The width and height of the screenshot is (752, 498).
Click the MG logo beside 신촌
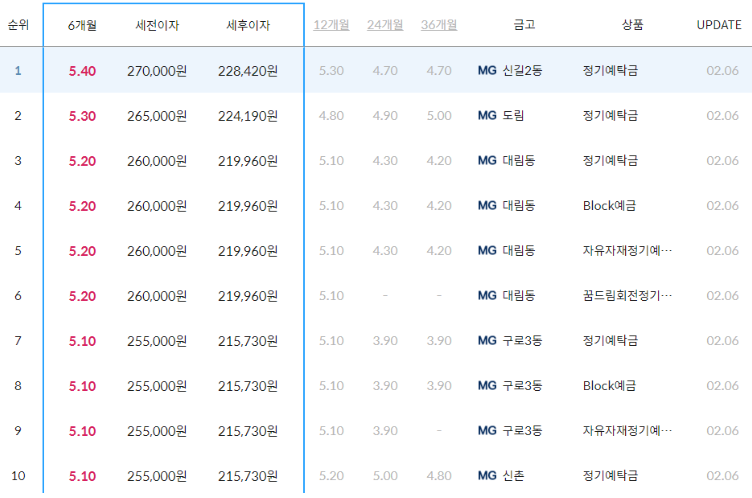[487, 475]
